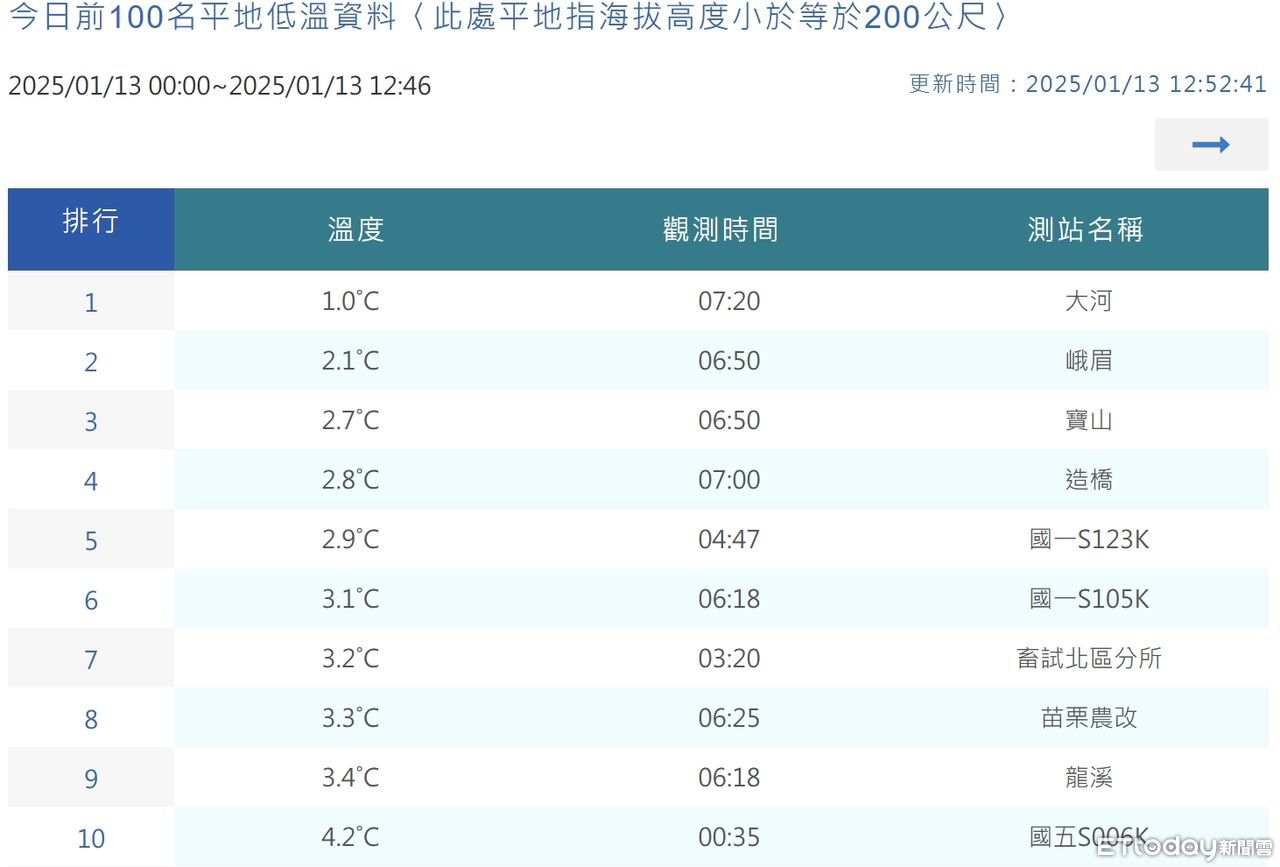The width and height of the screenshot is (1280, 867).
Task: Click the 1.0°C temperature cell
Action: coord(351,301)
